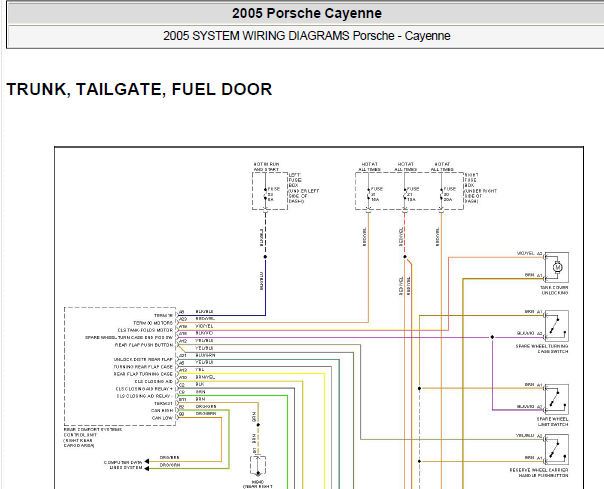This screenshot has width=604, height=489.
Task: Click the BLK wire label at pin C2
Action: 200,384
